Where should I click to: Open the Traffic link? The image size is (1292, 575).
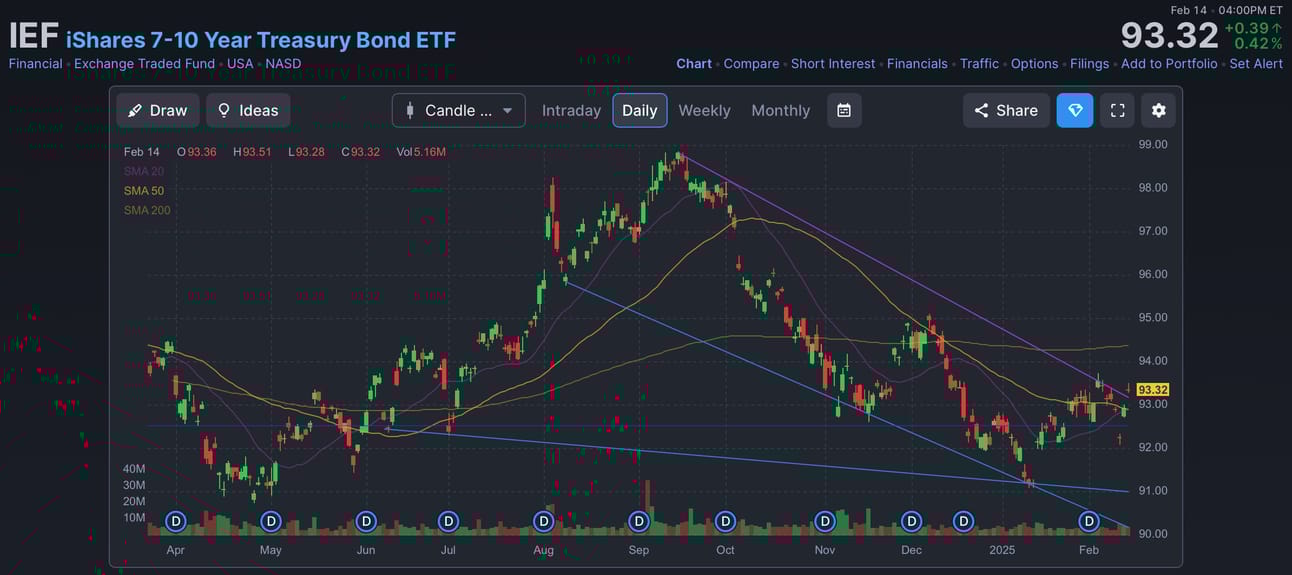click(x=979, y=63)
